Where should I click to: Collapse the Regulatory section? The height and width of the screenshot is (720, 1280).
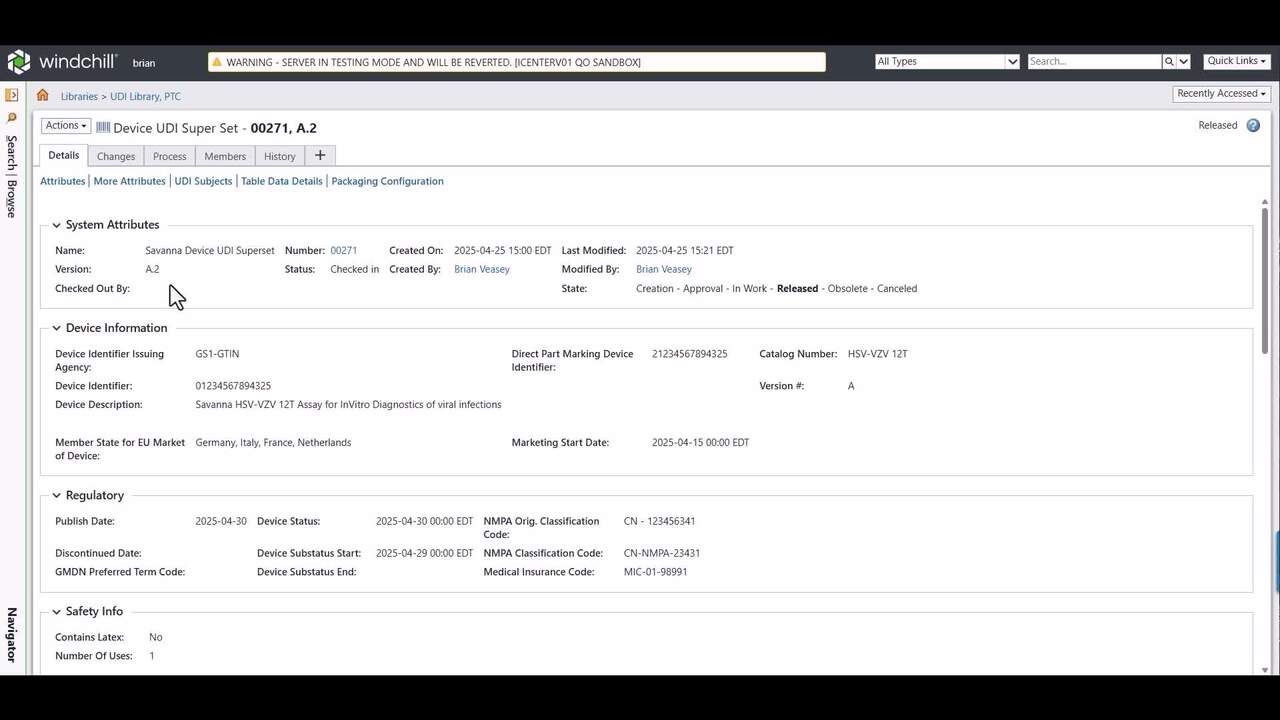56,496
